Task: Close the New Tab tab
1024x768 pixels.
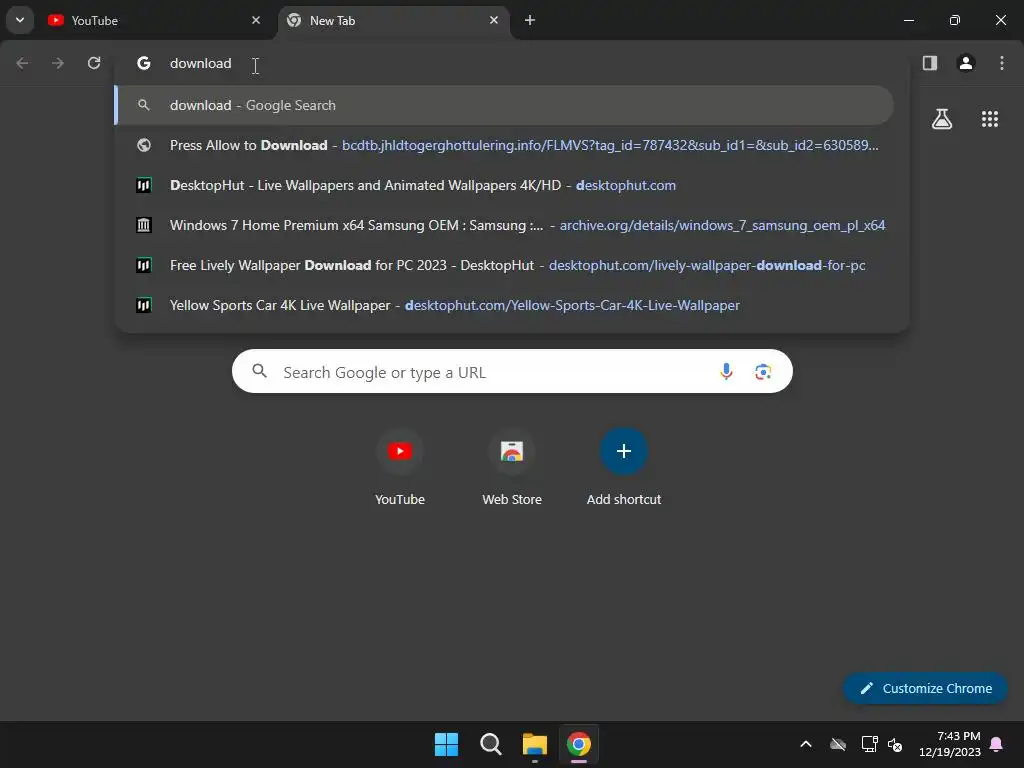Action: pos(494,20)
